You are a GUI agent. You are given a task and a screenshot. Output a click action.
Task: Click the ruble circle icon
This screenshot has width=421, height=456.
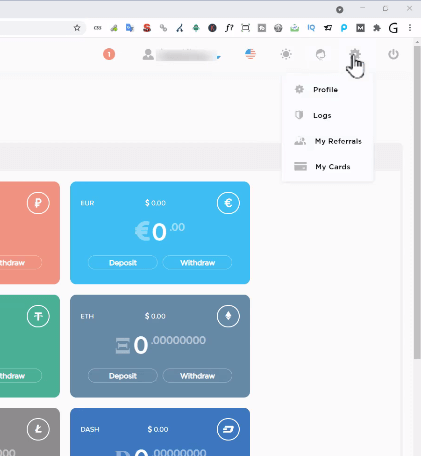[x=38, y=203]
